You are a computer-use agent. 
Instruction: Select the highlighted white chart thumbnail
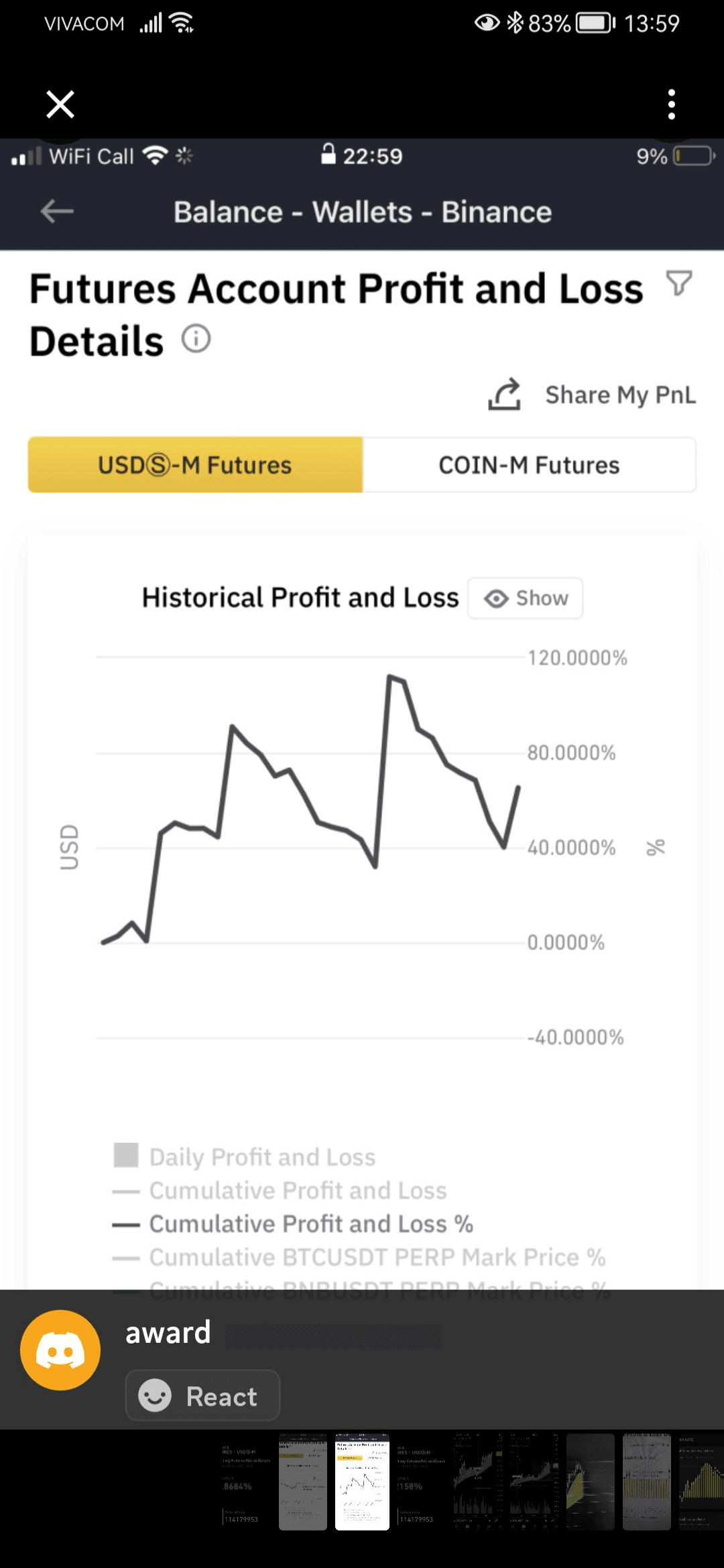pyautogui.click(x=362, y=1482)
